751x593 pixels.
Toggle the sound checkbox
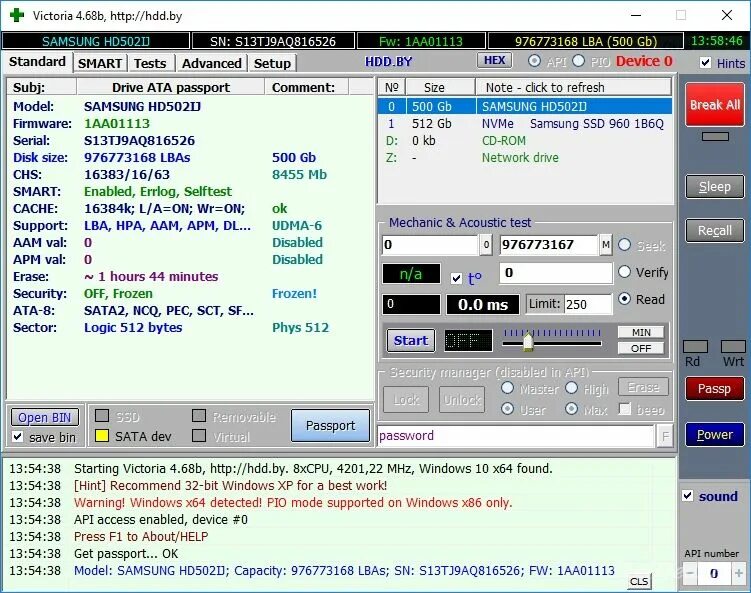687,496
